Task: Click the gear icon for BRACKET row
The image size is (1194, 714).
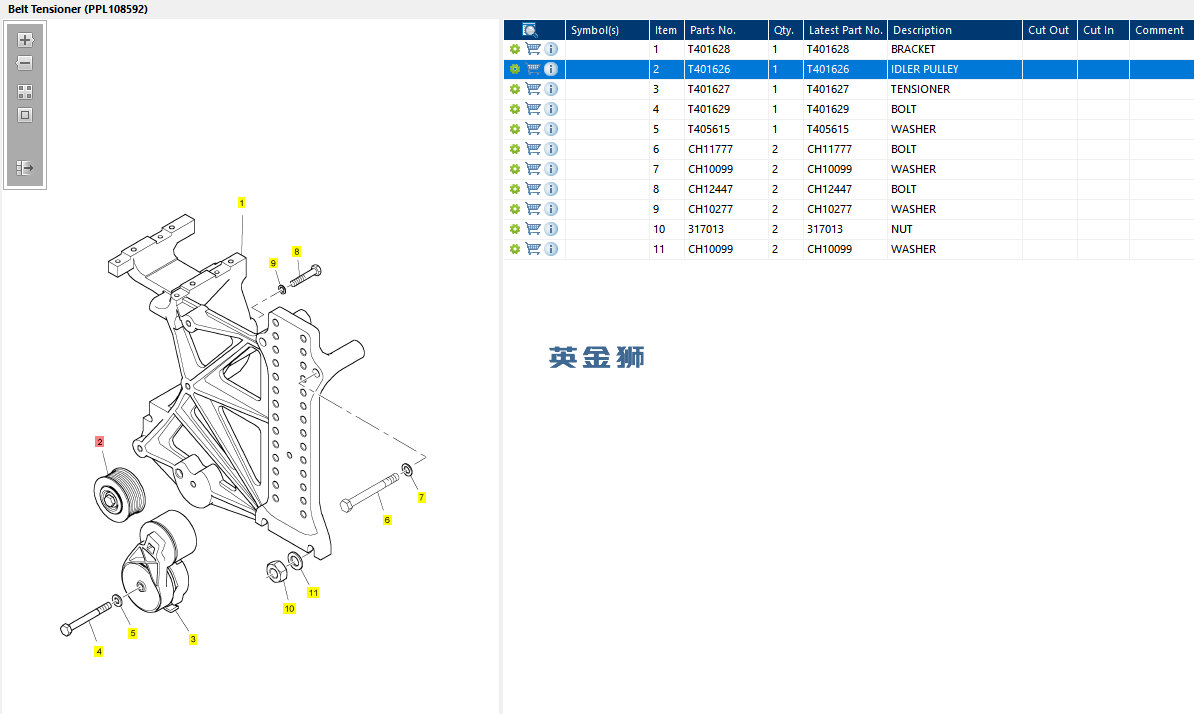Action: tap(515, 49)
